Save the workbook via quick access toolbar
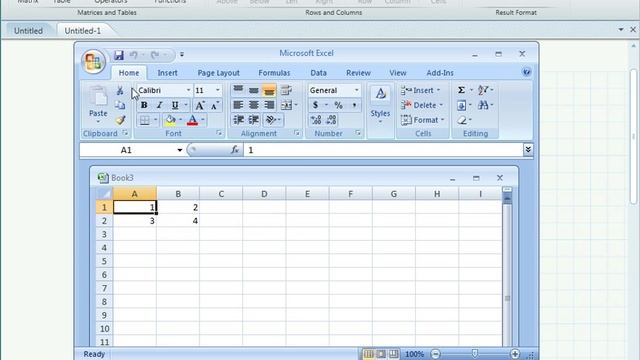Viewport: 640px width, 360px height. click(119, 55)
